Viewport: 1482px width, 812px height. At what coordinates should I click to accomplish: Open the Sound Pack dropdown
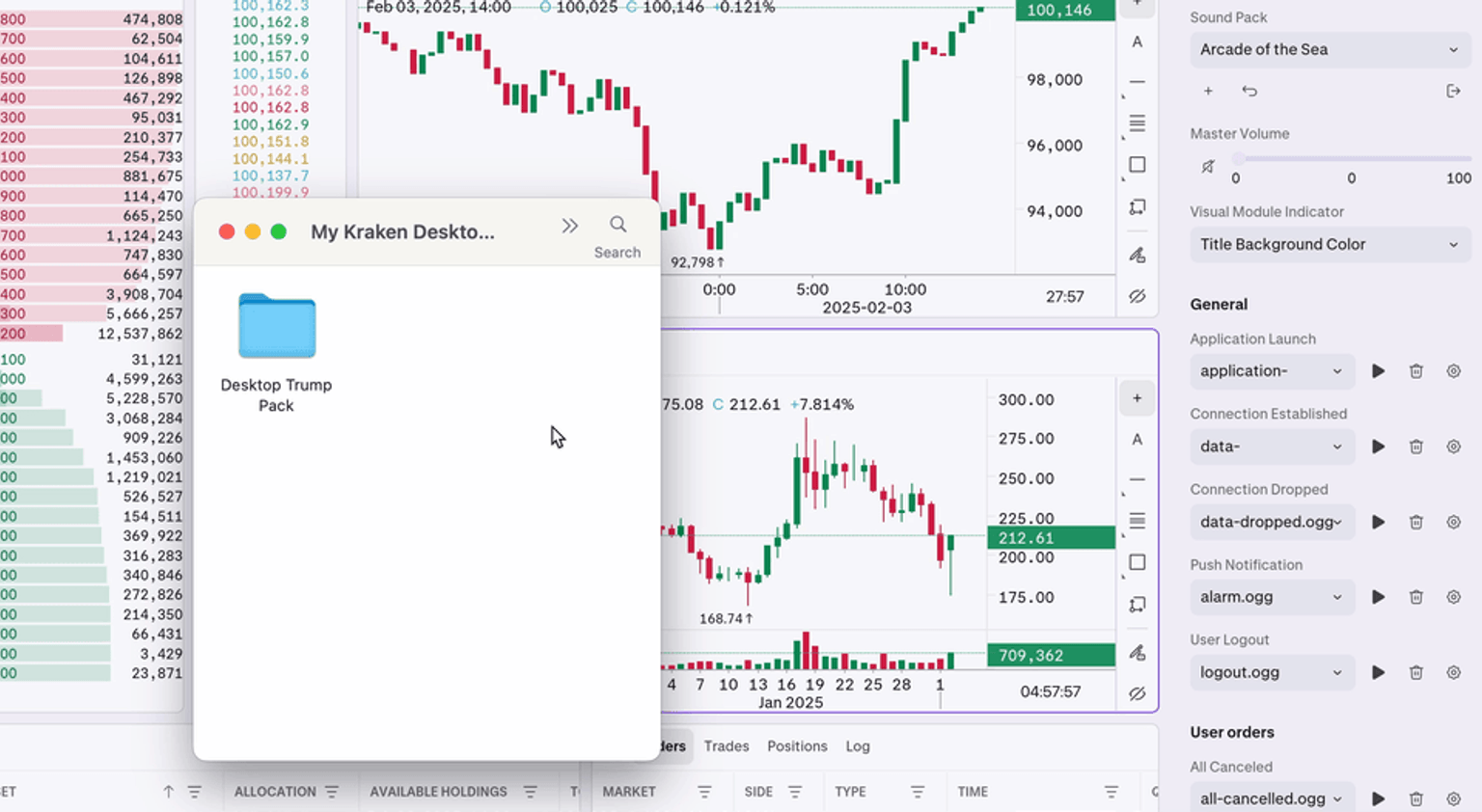[1329, 49]
